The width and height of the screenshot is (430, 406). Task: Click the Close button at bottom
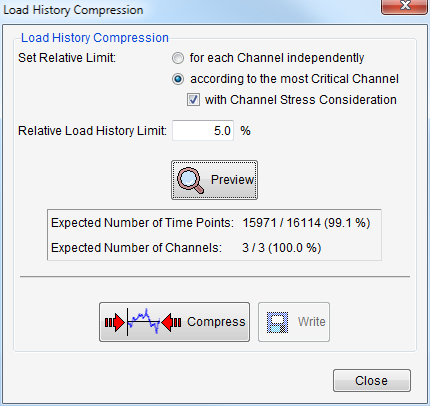372,380
